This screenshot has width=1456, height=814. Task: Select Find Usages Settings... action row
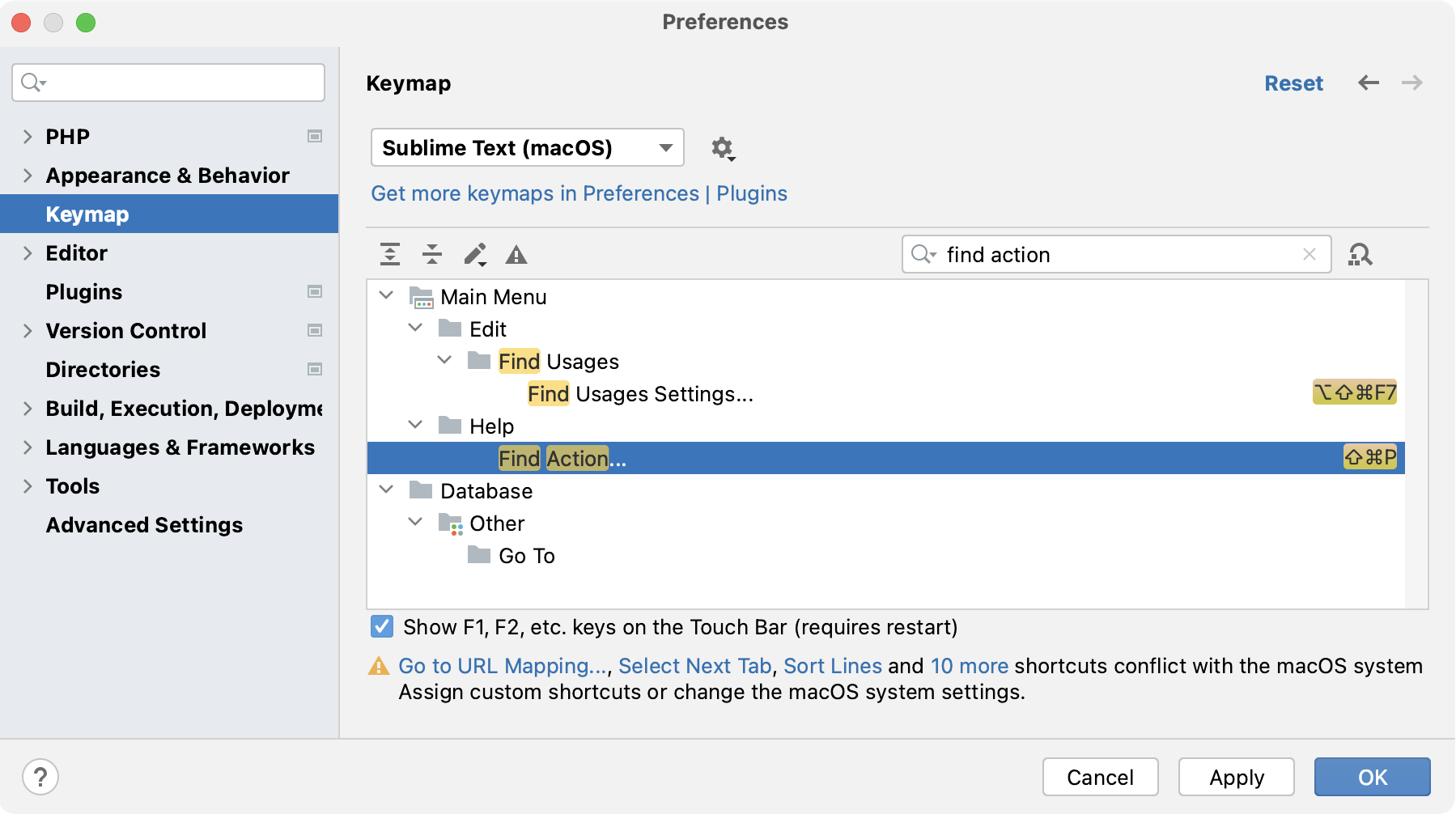click(639, 394)
